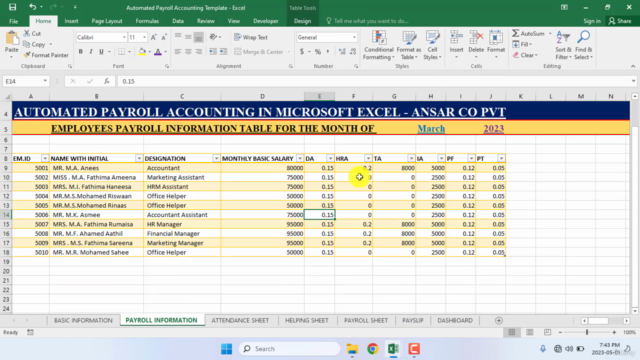Click the Save icon in title bar
640x360 pixels.
coord(12,7)
